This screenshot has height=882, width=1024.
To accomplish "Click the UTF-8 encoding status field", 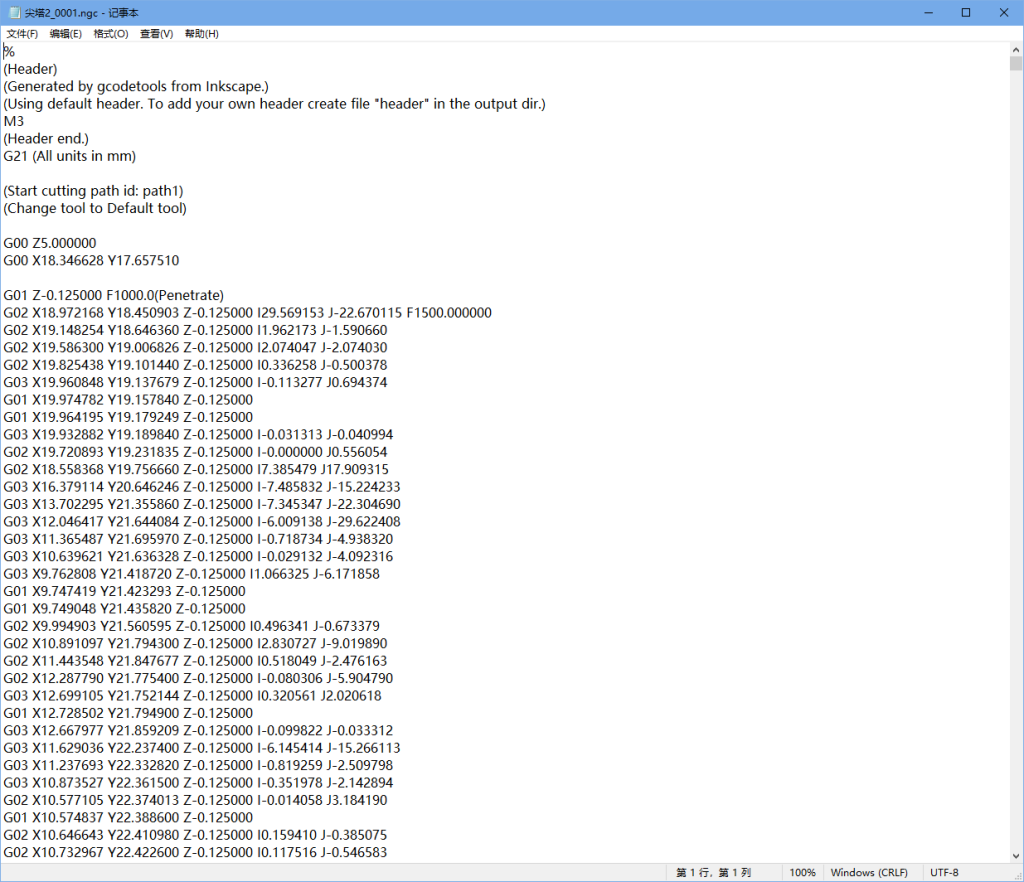I will click(x=944, y=873).
